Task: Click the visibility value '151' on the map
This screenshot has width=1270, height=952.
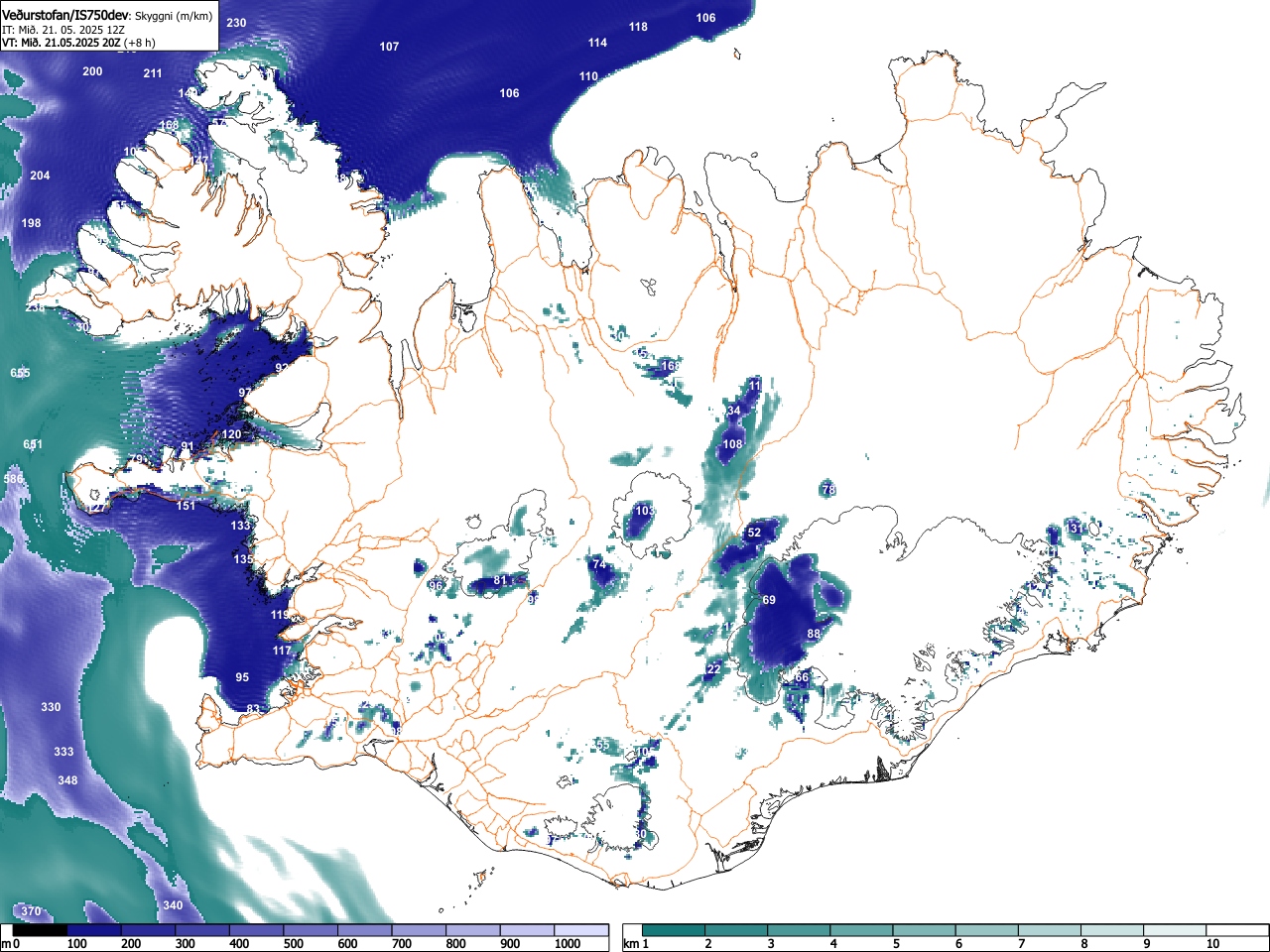Action: [x=187, y=506]
